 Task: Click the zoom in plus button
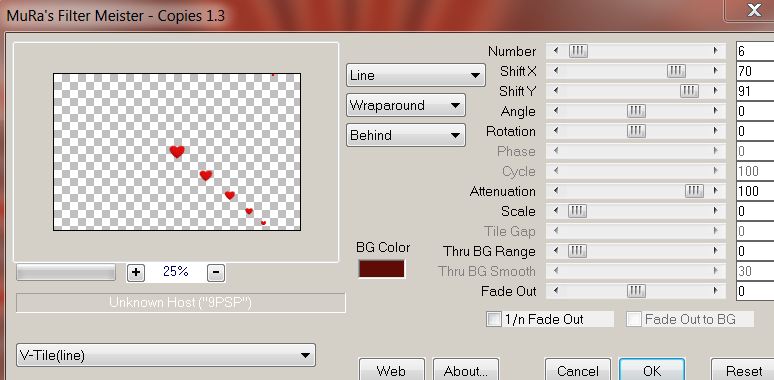click(136, 272)
